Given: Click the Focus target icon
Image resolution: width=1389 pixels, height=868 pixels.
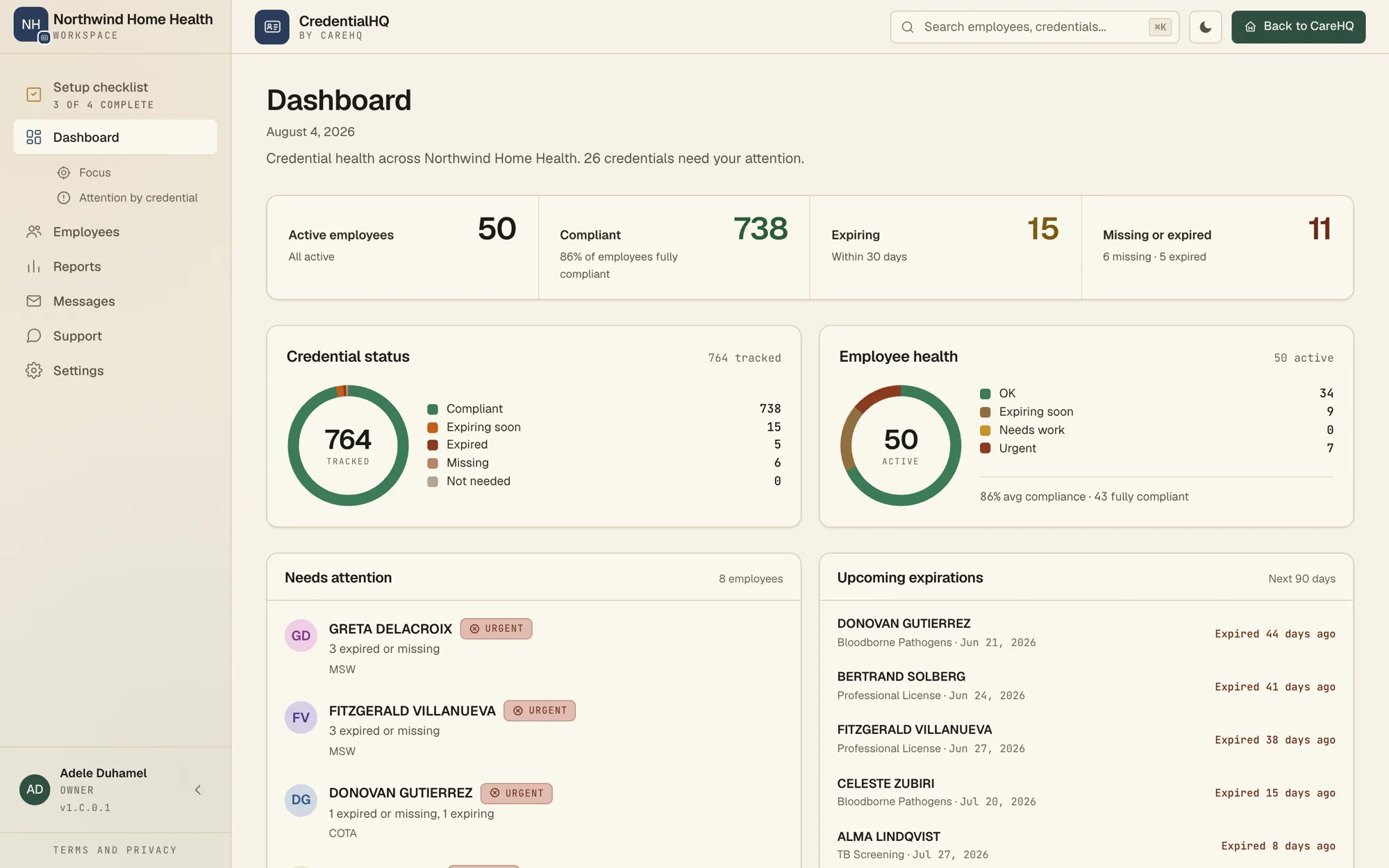Looking at the screenshot, I should (64, 172).
